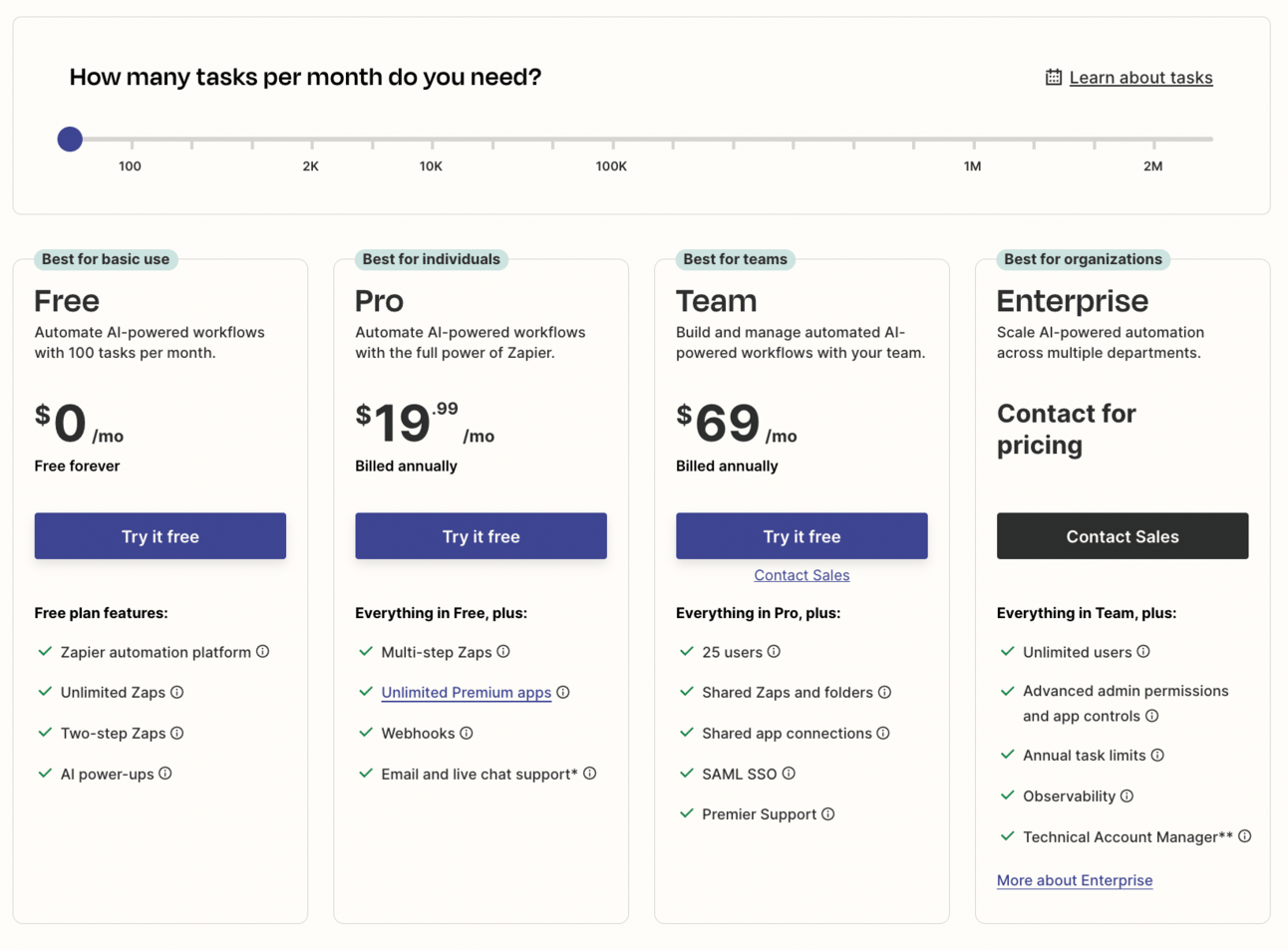Click info icon next to 25 users

[774, 651]
